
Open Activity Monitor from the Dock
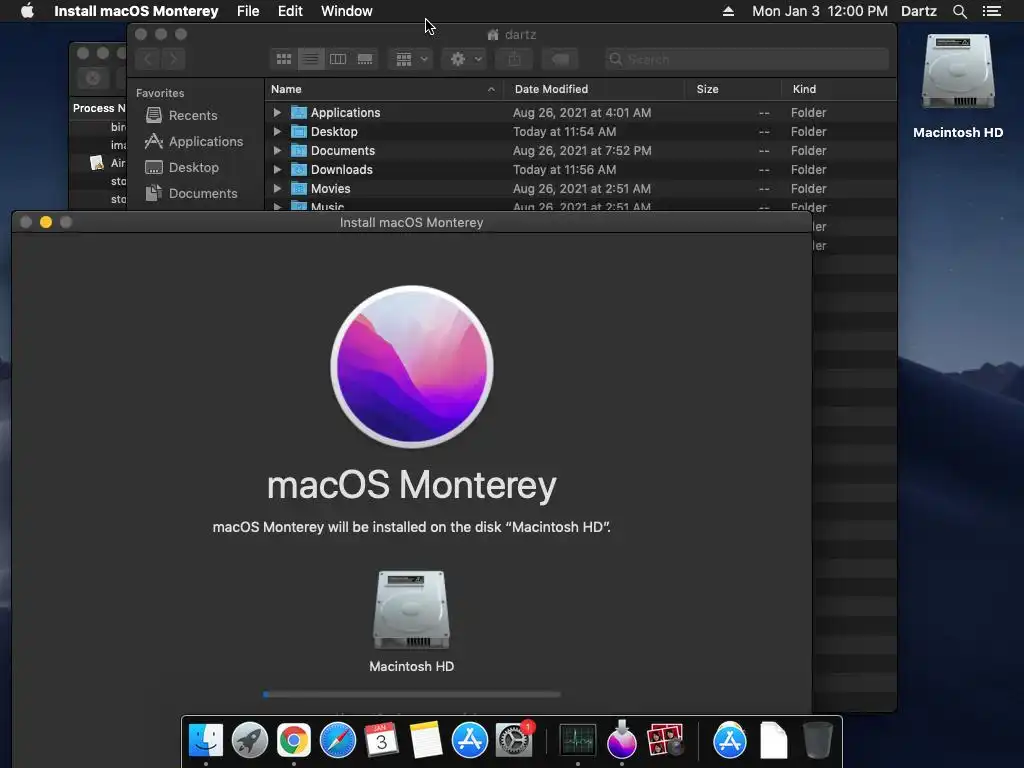point(578,740)
